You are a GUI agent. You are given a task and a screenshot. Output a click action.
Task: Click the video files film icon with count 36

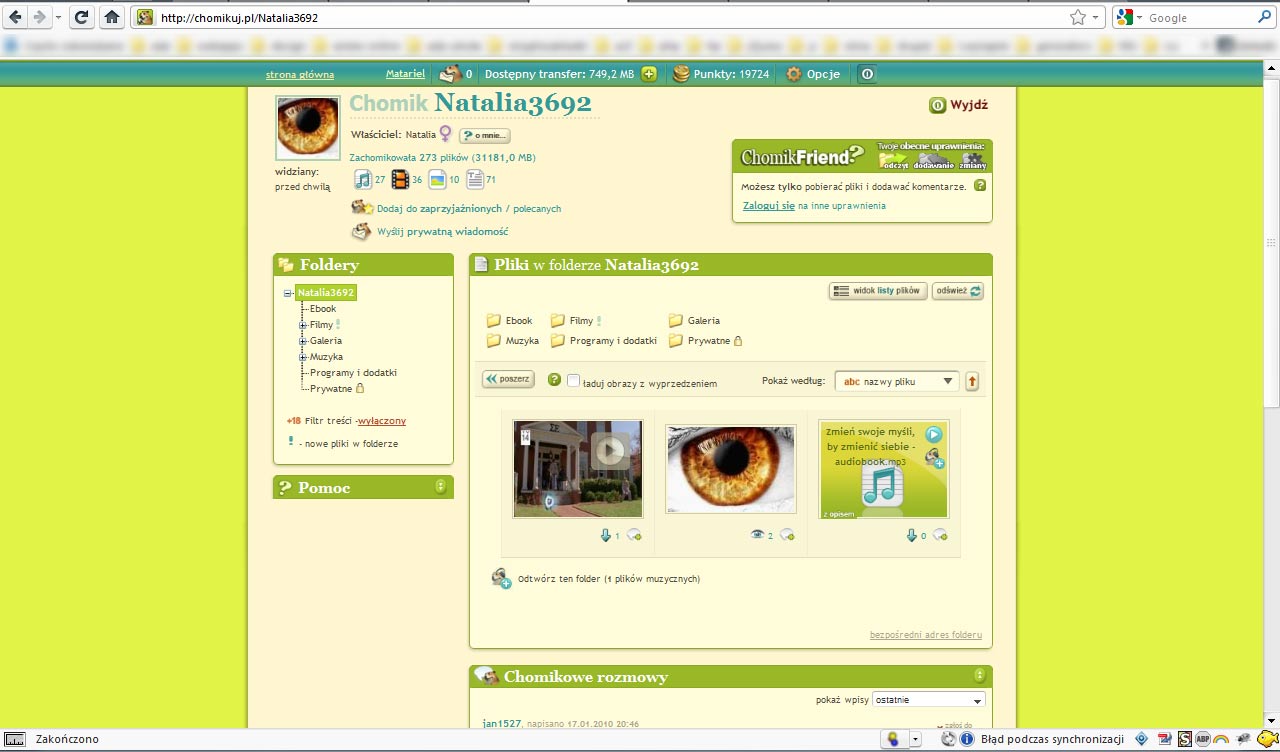point(400,180)
